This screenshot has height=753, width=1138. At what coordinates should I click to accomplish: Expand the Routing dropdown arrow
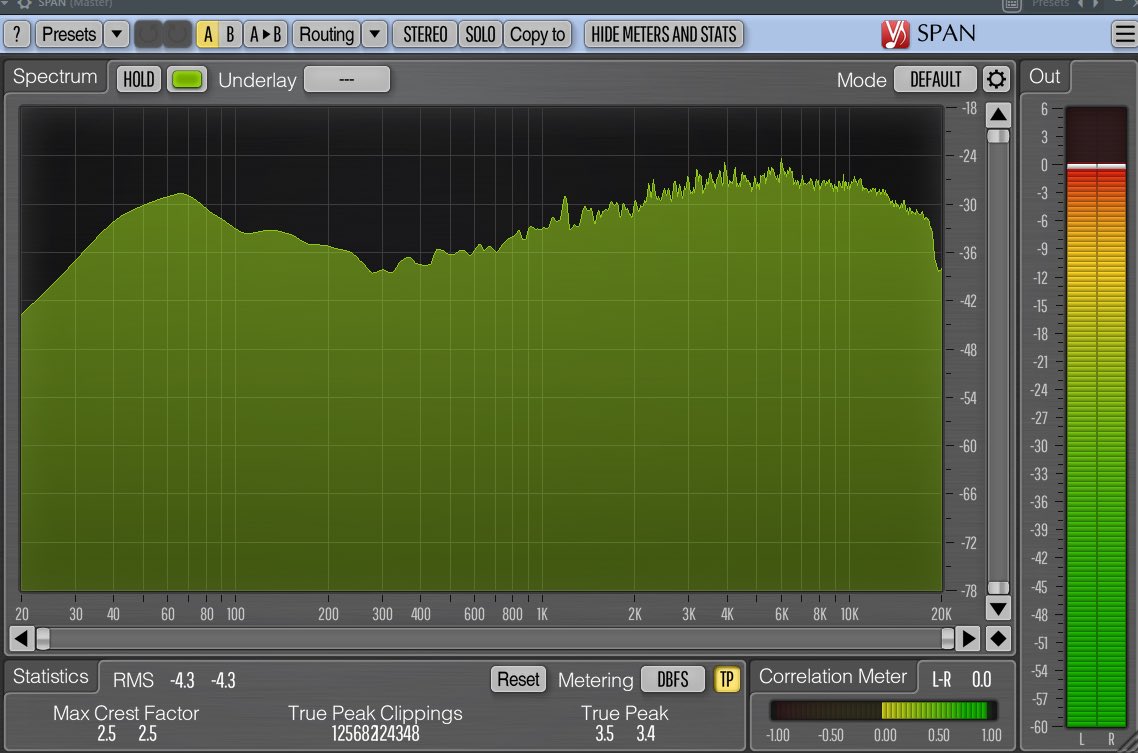(374, 34)
